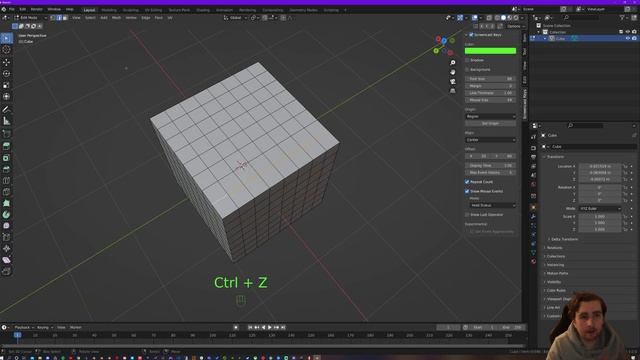Switch to the Modeling workspace tab

tap(109, 10)
